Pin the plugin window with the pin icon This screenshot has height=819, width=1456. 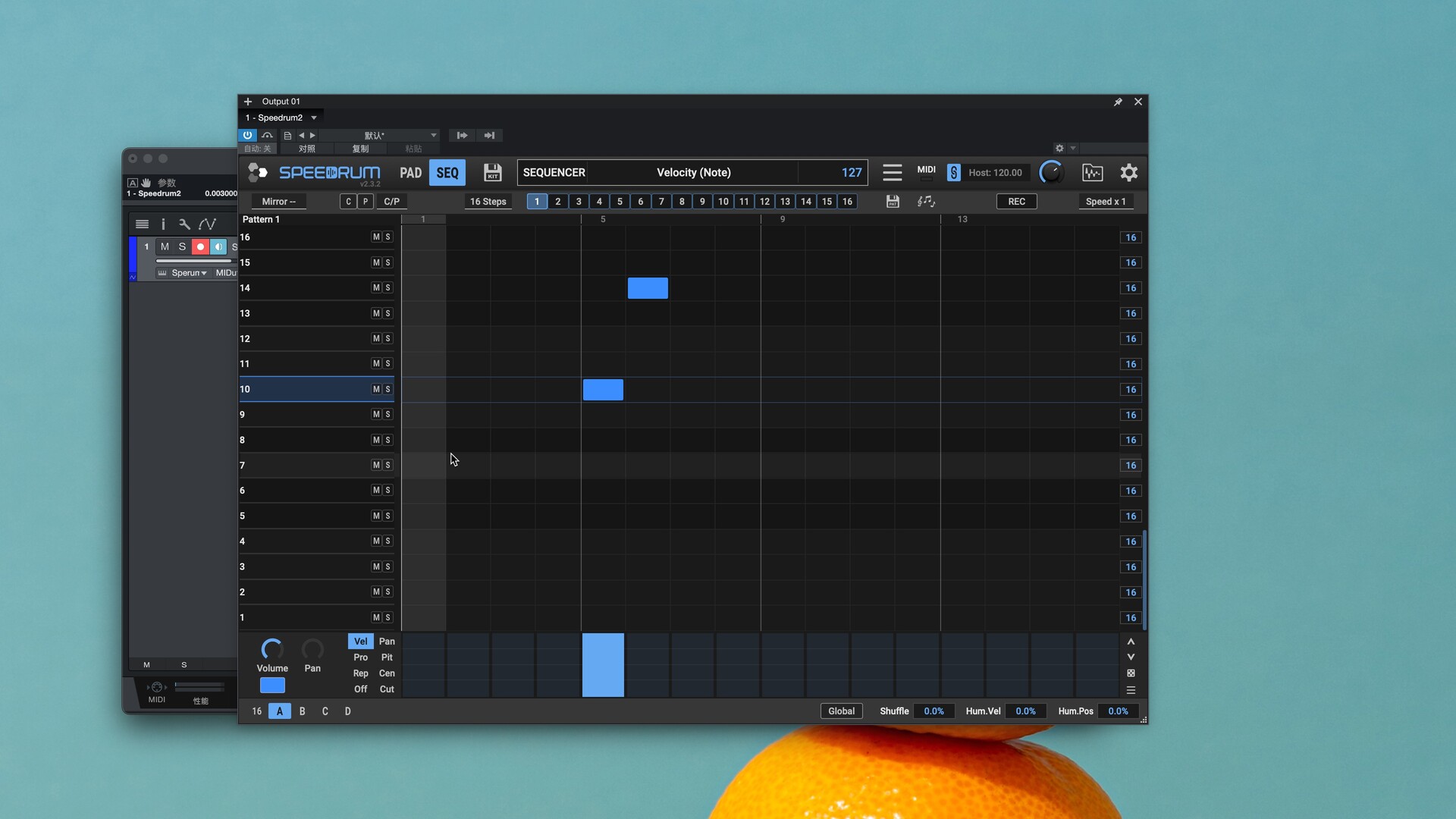(x=1118, y=102)
